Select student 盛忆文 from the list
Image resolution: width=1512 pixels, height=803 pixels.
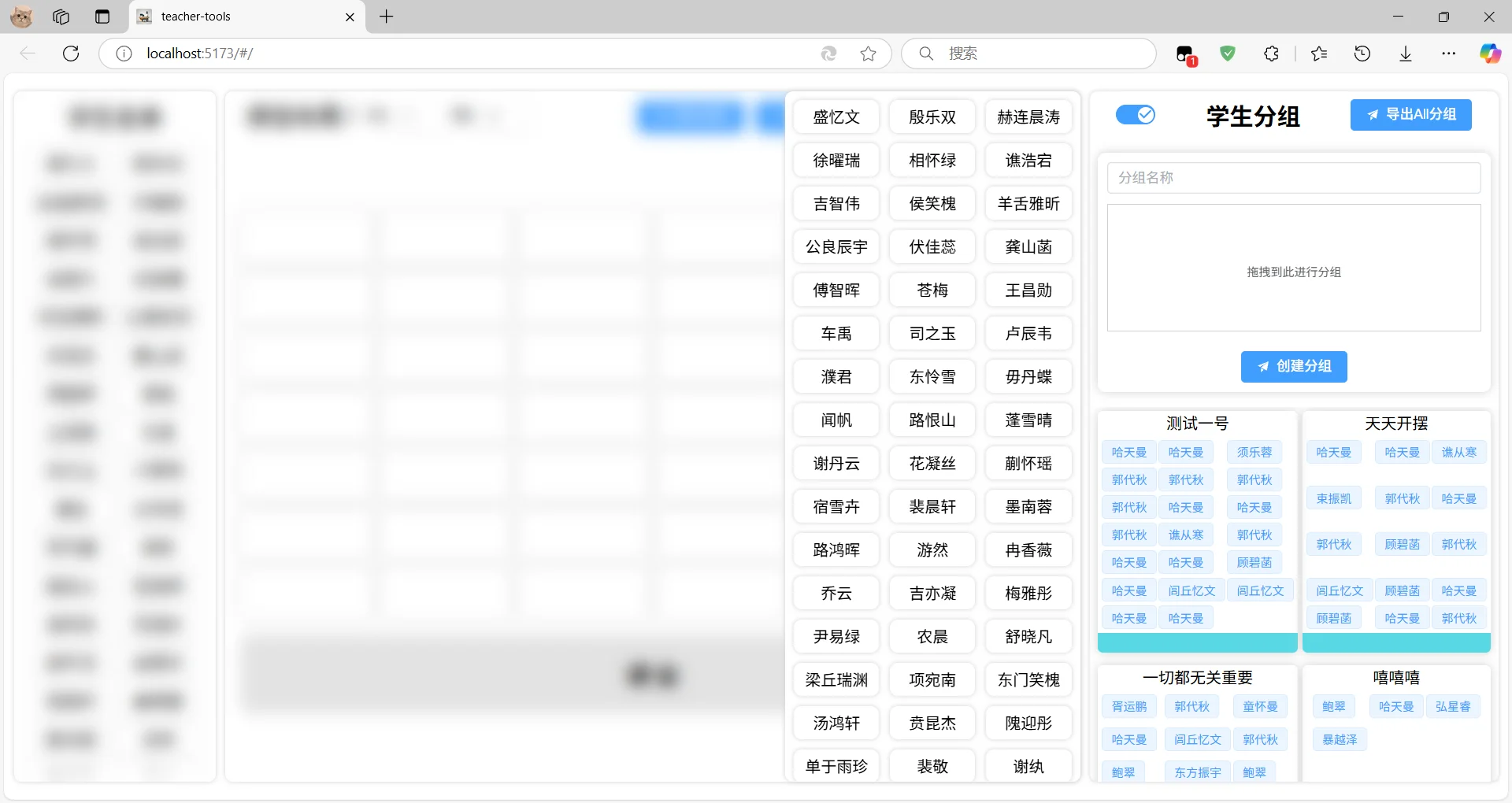[836, 117]
